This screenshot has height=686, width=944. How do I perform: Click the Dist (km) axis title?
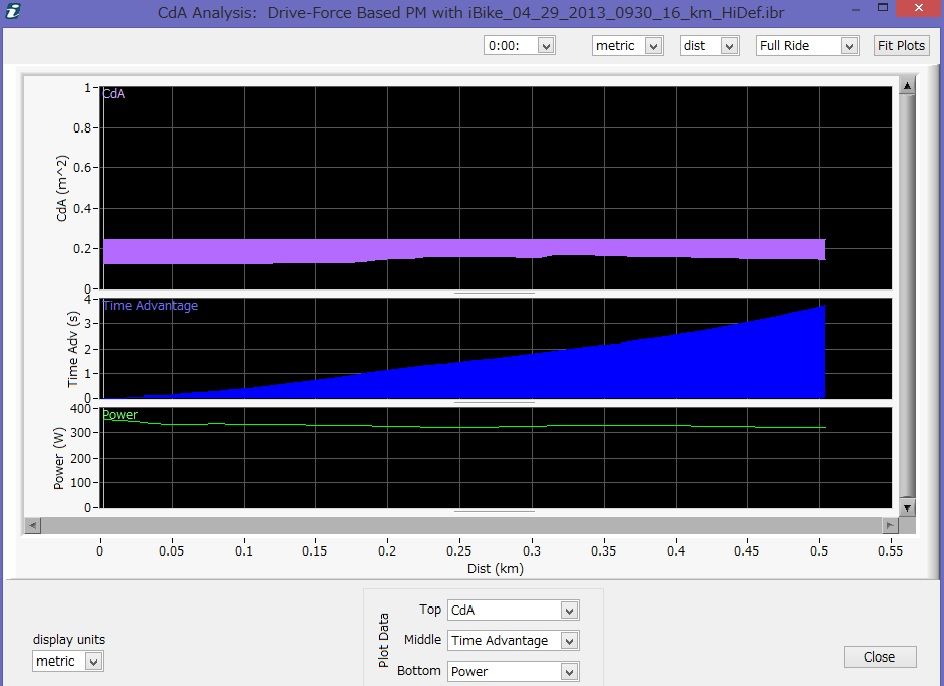click(x=495, y=569)
